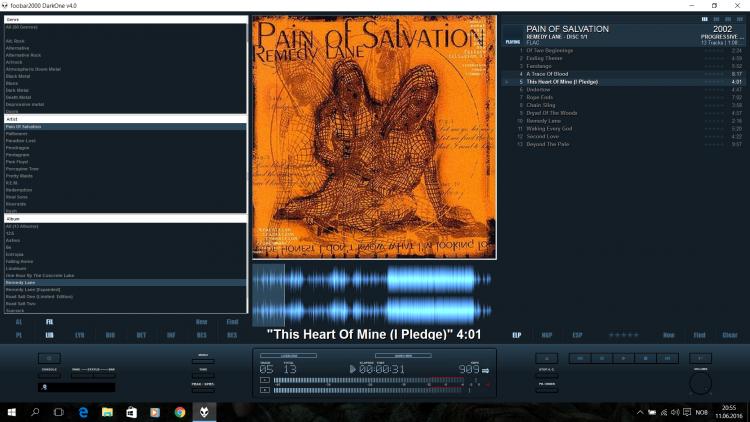Select artist 'Porcupine Tree' in Artist list
The height and width of the screenshot is (422, 750).
click(x=125, y=169)
